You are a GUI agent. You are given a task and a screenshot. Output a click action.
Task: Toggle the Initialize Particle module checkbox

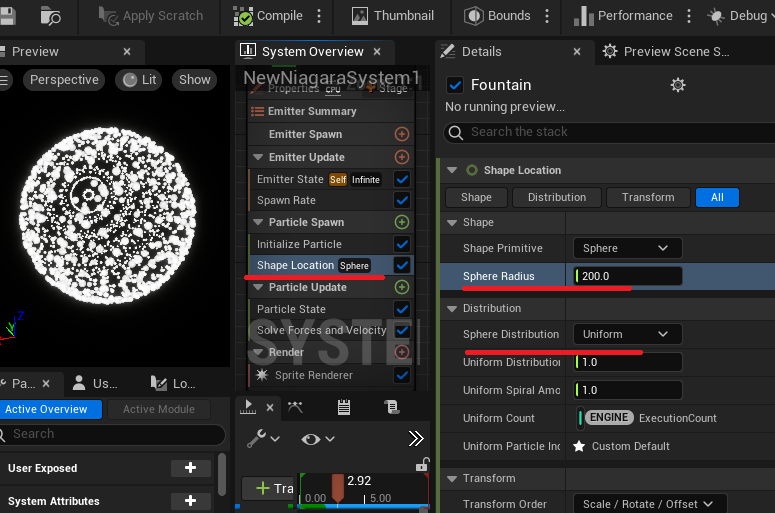402,244
